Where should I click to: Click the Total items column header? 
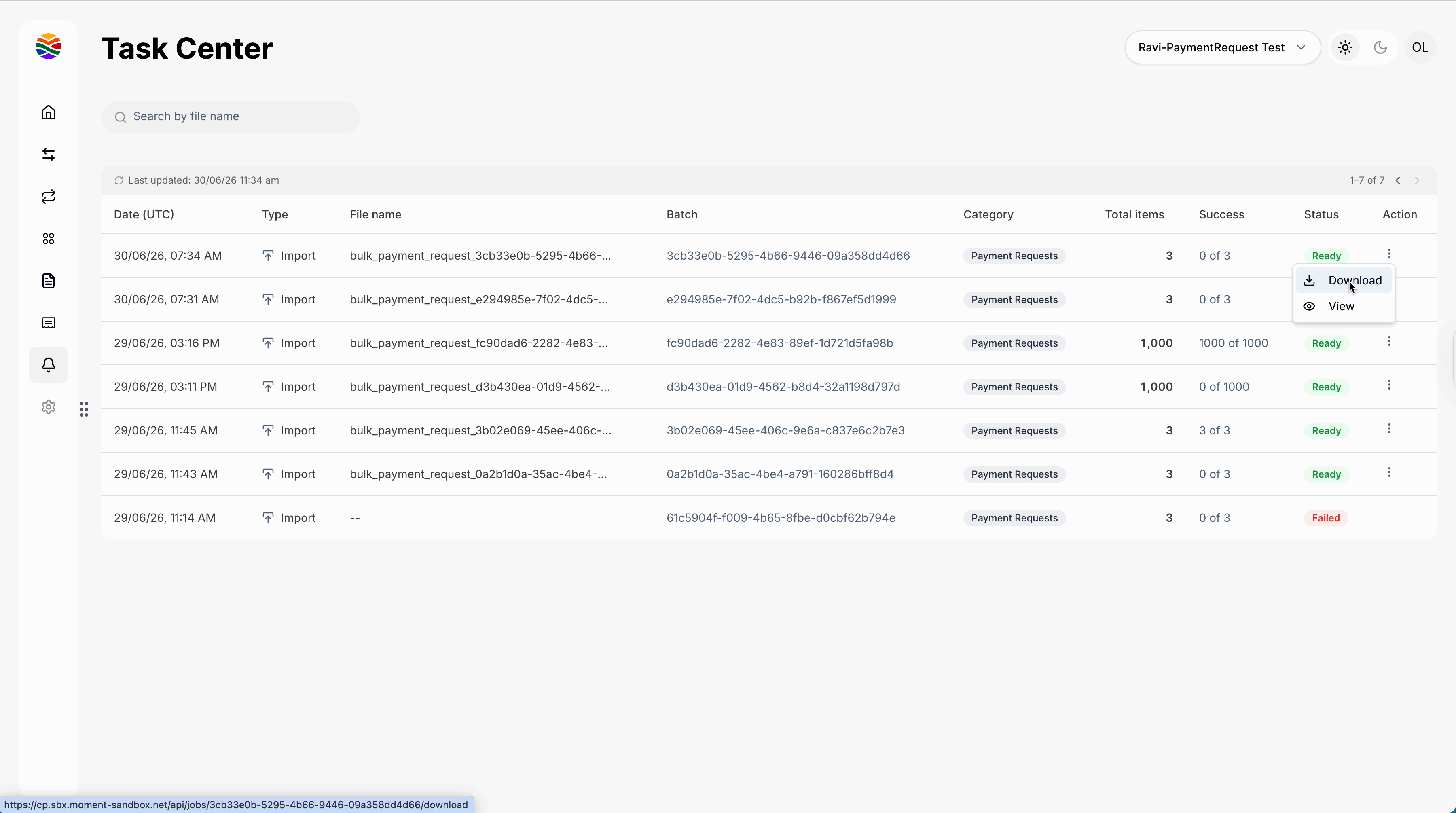[1134, 214]
